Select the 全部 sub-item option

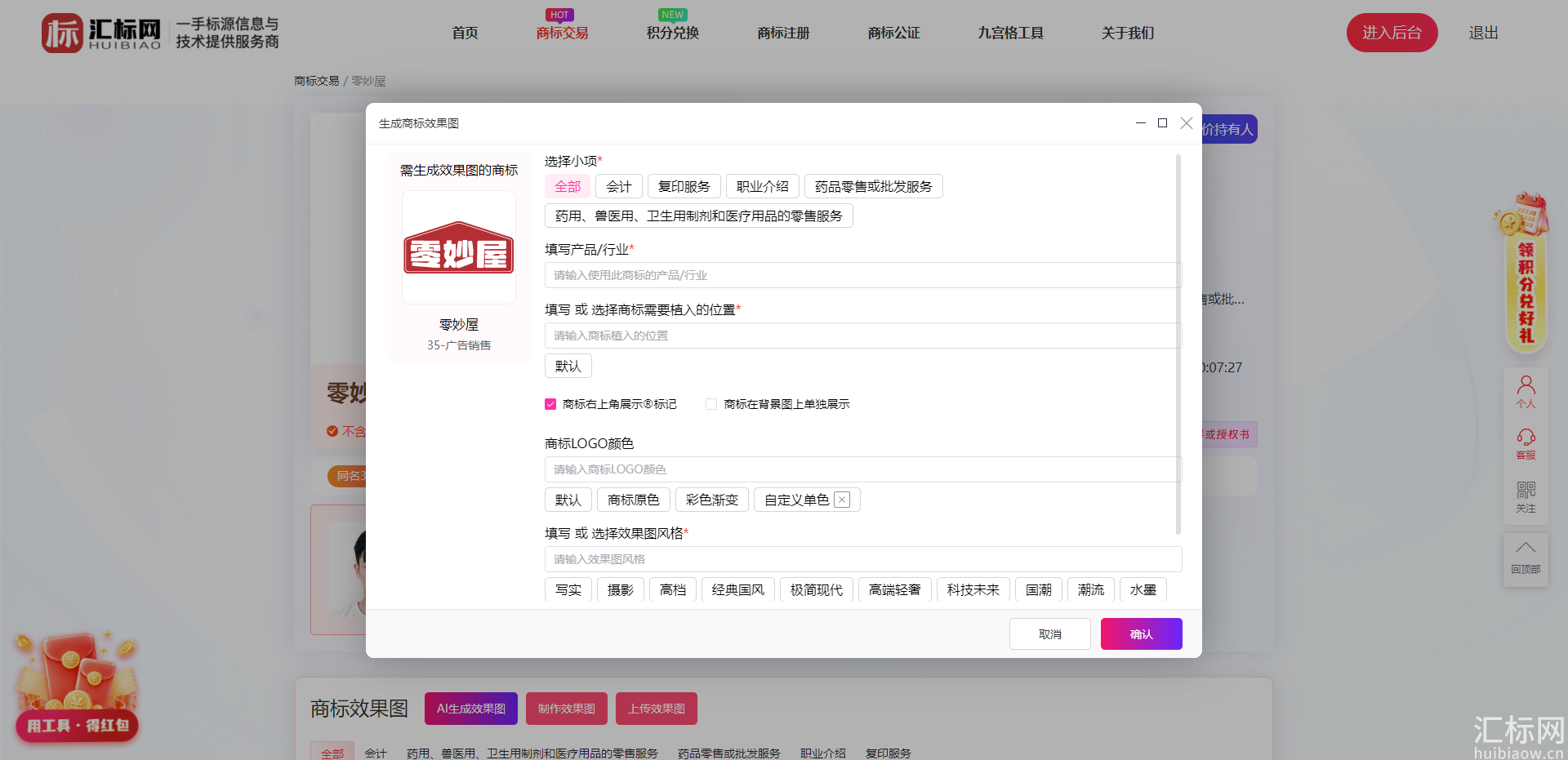click(568, 186)
